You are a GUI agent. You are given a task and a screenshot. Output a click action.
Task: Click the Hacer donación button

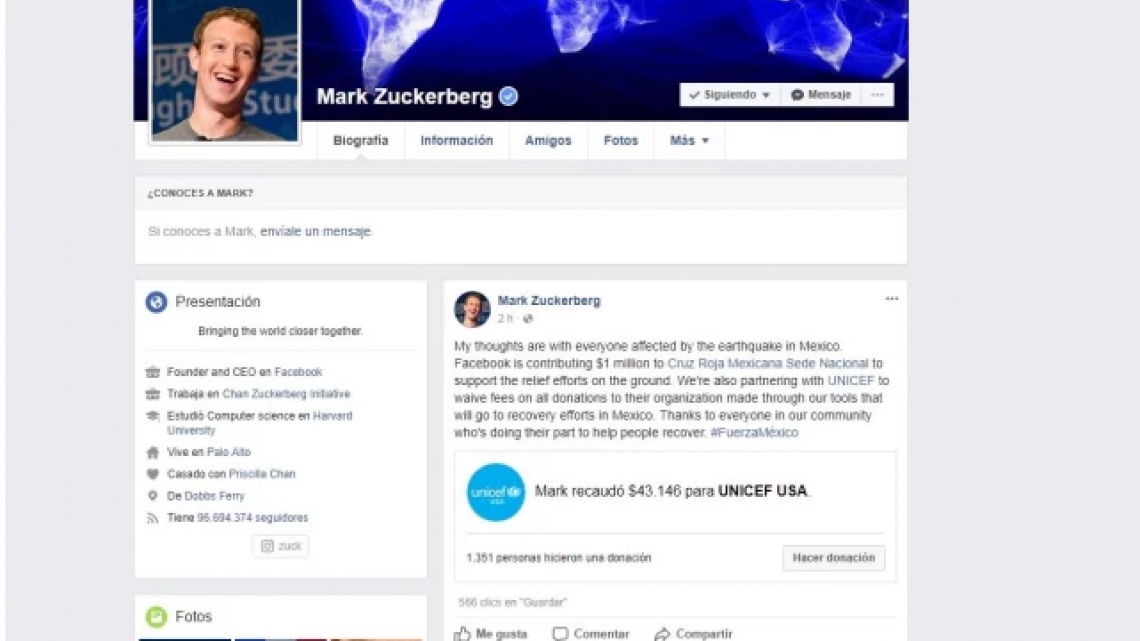(x=833, y=557)
